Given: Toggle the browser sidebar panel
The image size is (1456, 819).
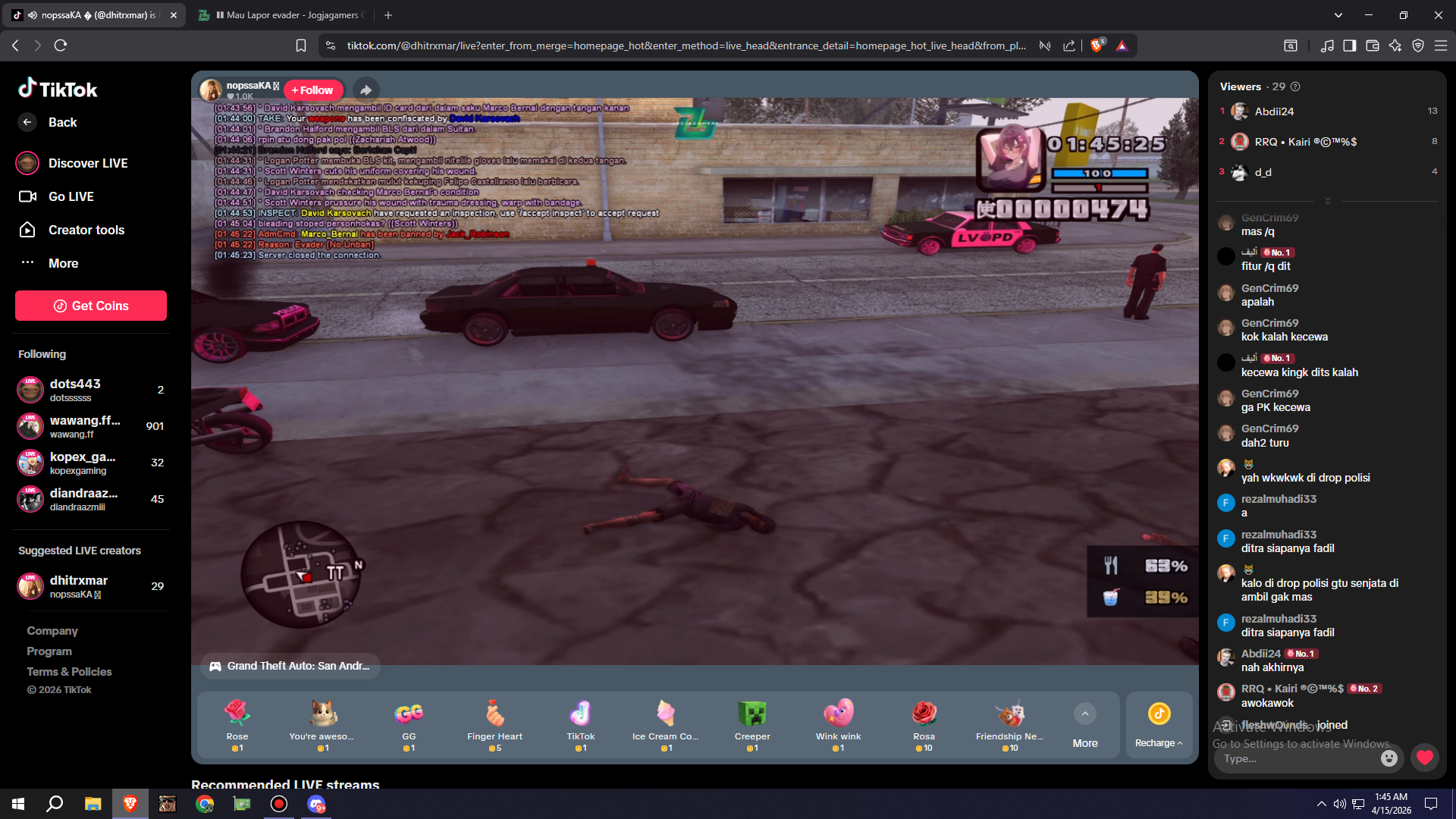Looking at the screenshot, I should [1350, 45].
